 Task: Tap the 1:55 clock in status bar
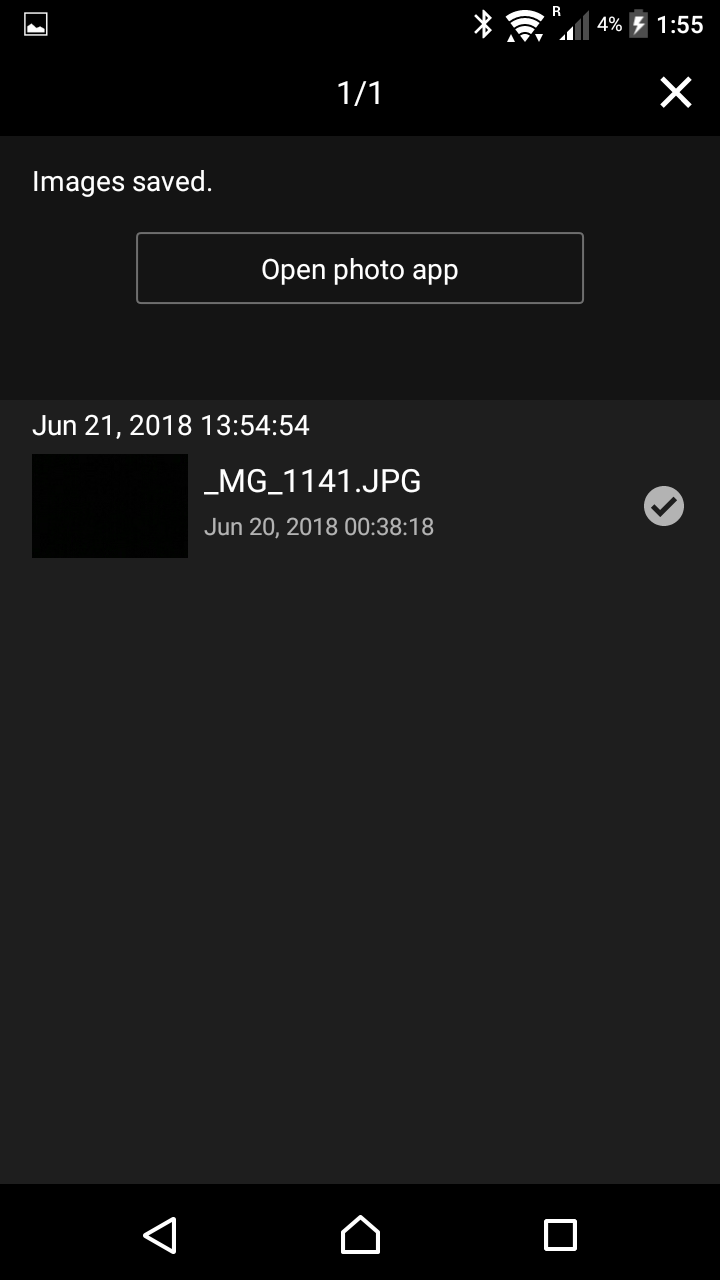(680, 25)
